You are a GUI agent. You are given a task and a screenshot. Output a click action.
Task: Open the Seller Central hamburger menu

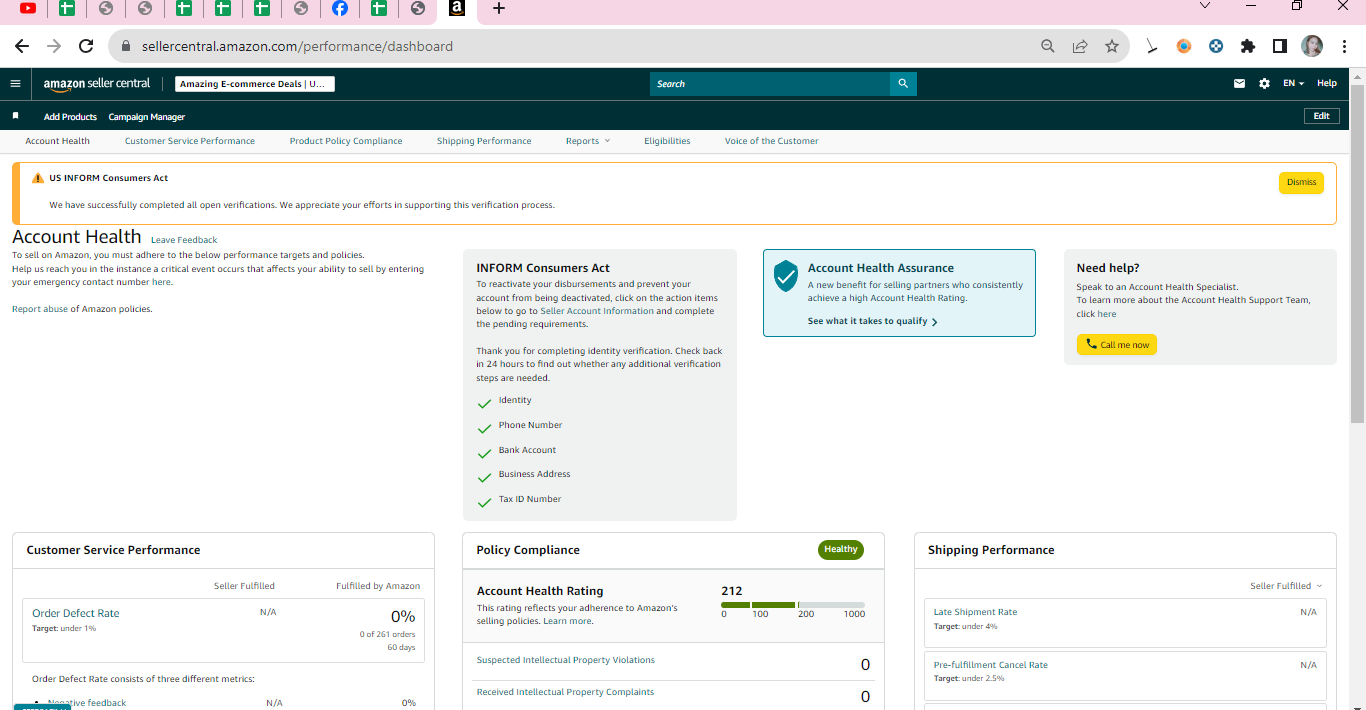[x=15, y=84]
